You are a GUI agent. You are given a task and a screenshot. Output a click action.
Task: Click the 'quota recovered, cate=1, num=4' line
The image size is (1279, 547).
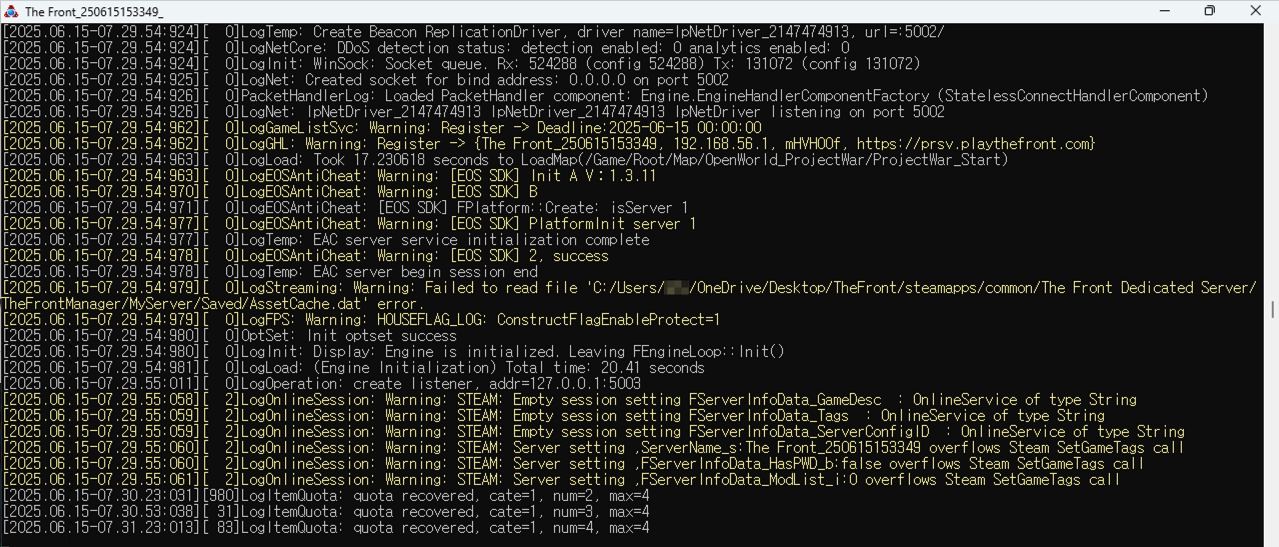[326, 528]
